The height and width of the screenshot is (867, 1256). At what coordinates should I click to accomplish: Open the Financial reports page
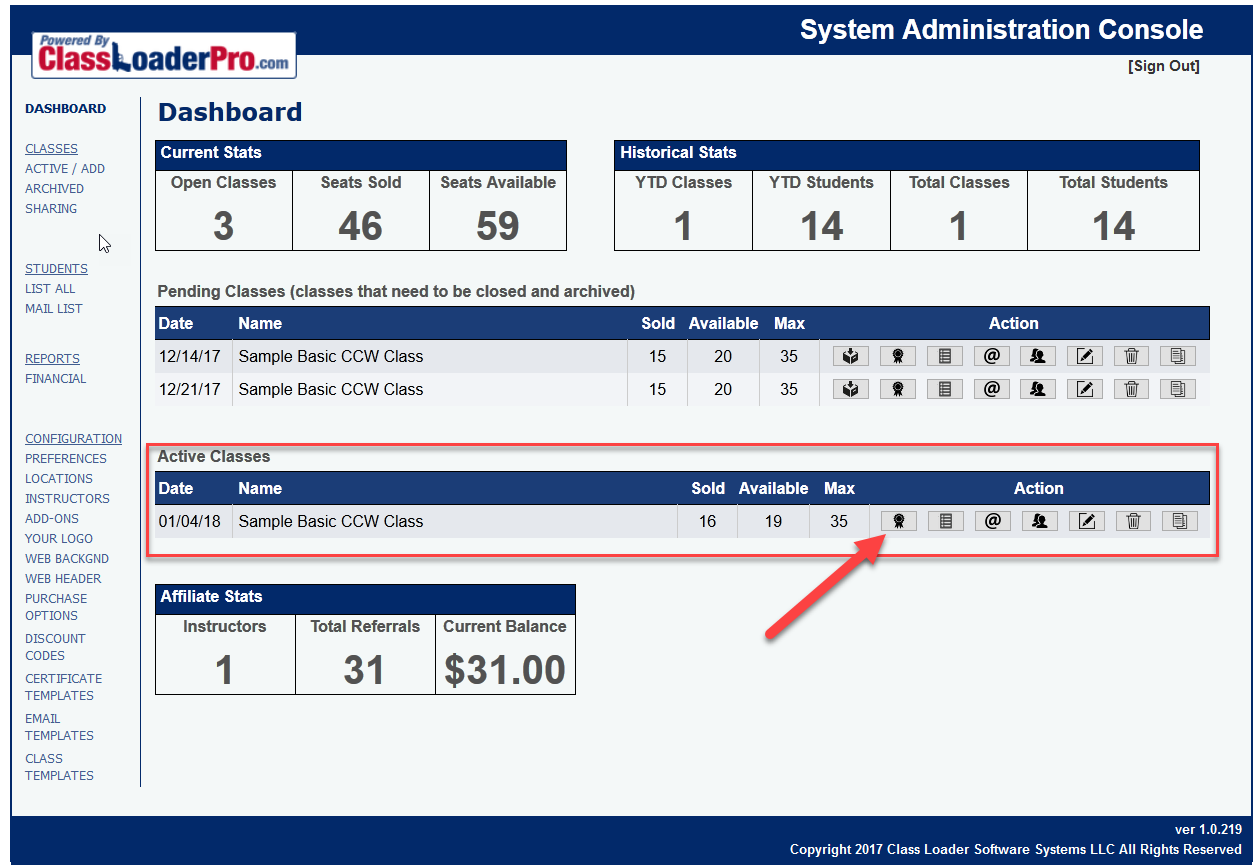pyautogui.click(x=55, y=379)
